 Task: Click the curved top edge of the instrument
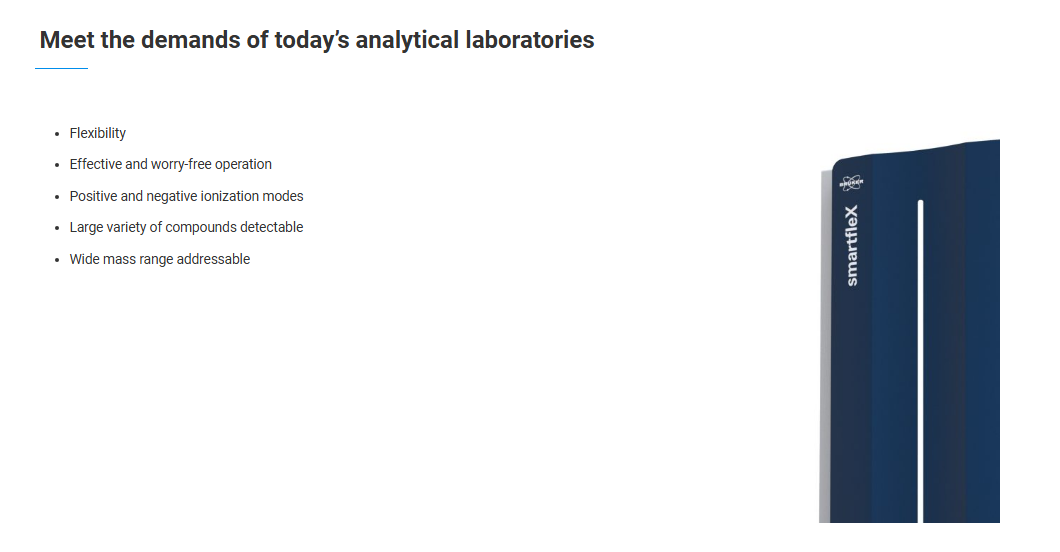point(916,152)
